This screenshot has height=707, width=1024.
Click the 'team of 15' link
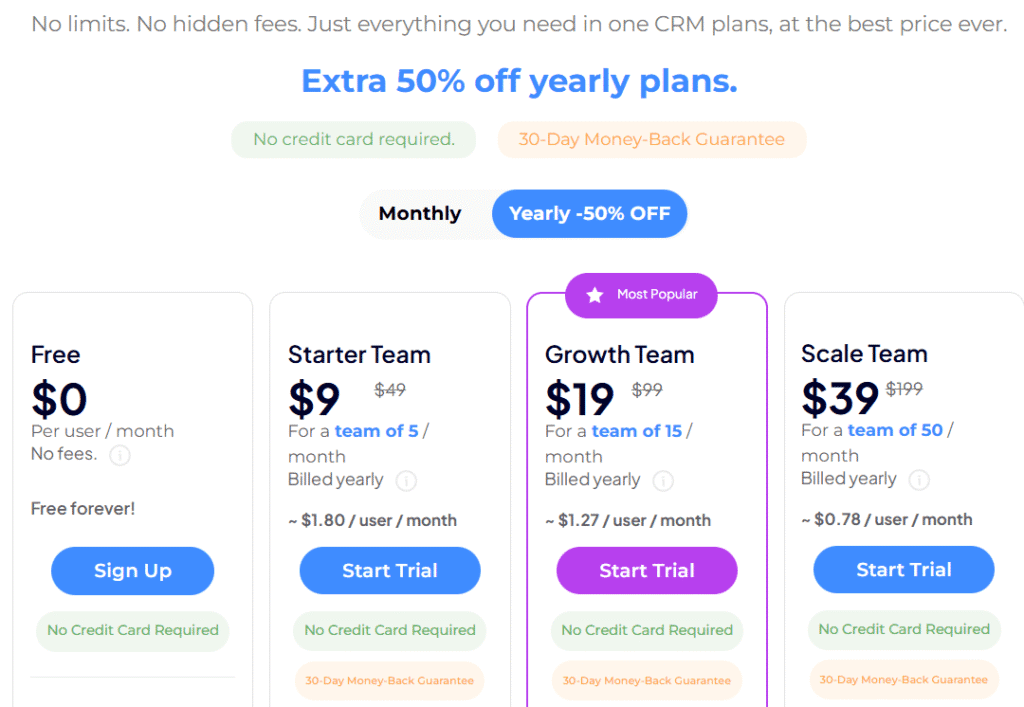click(637, 431)
